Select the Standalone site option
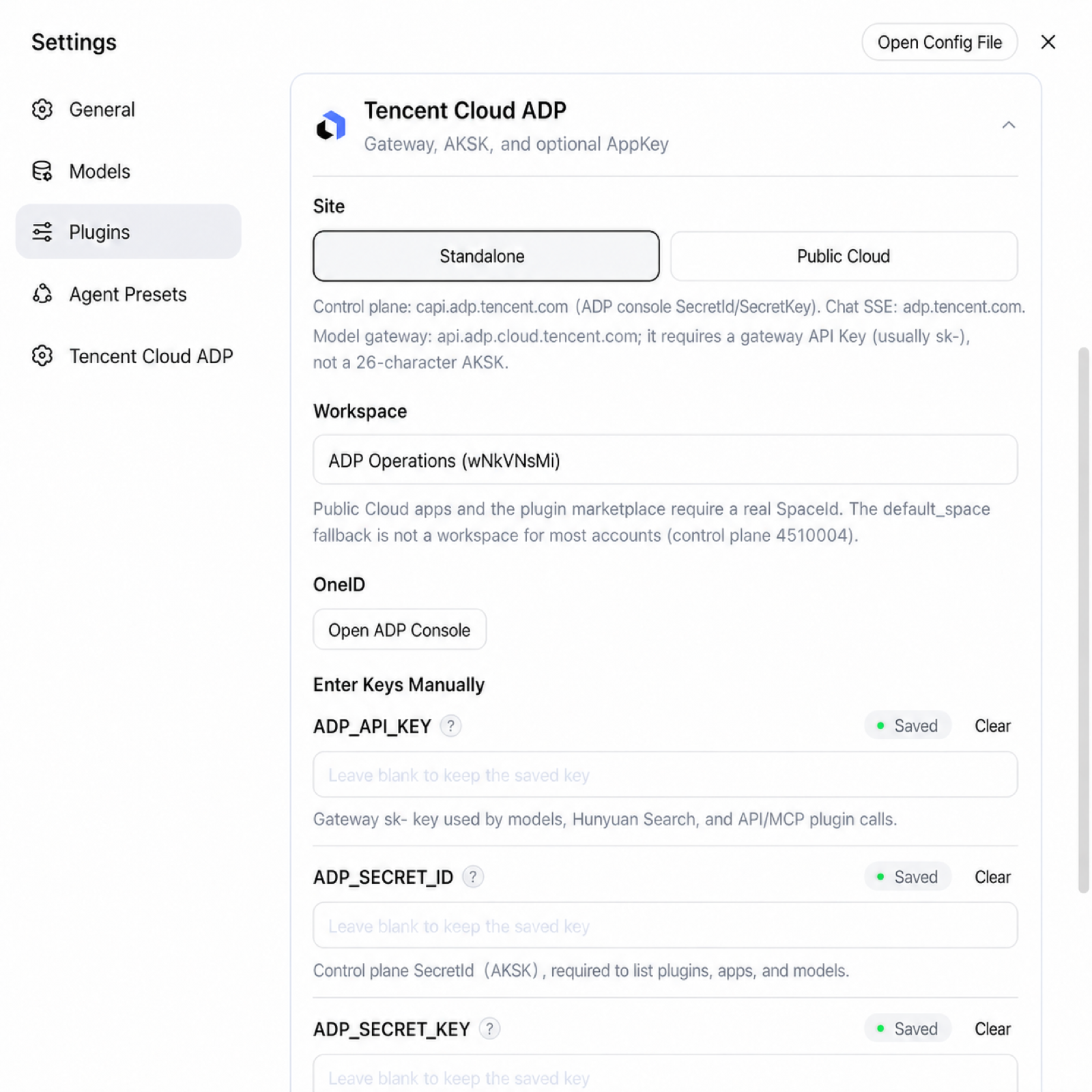The width and height of the screenshot is (1092, 1092). (486, 256)
